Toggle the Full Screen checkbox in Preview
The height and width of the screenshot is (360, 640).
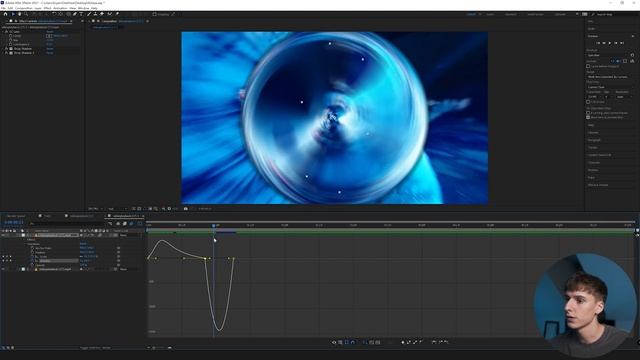(588, 102)
